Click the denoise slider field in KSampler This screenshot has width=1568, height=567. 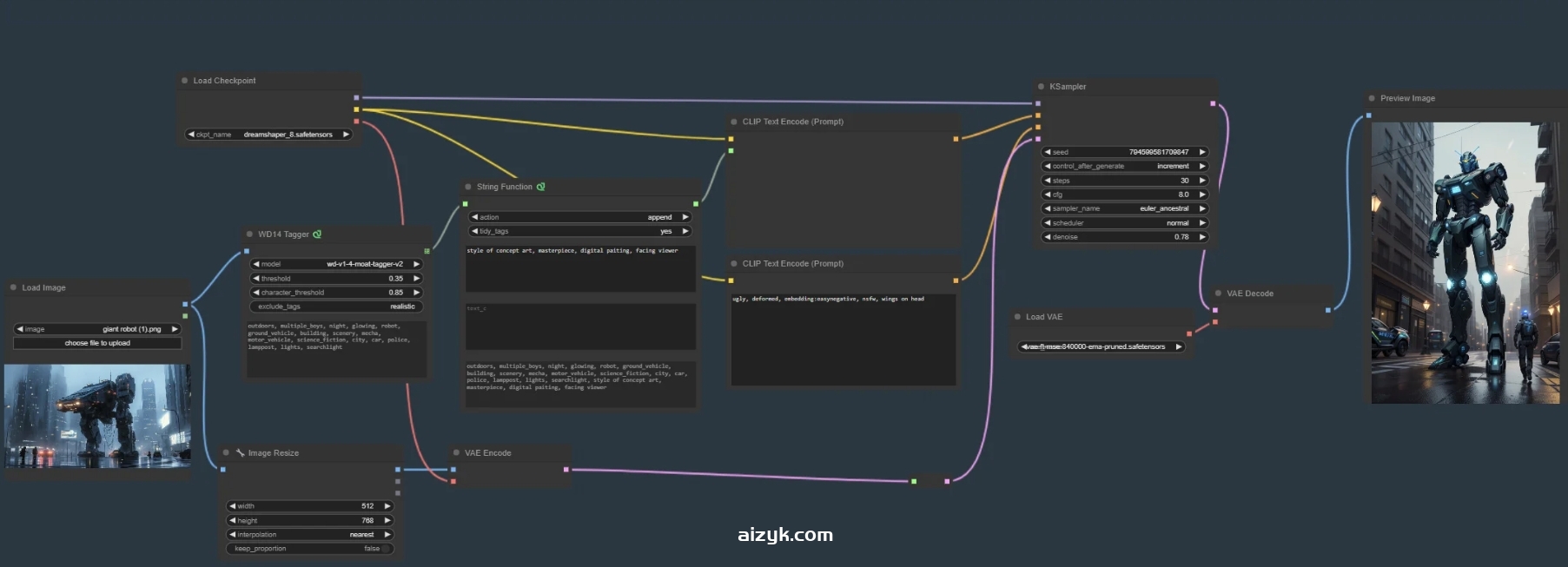tap(1124, 237)
